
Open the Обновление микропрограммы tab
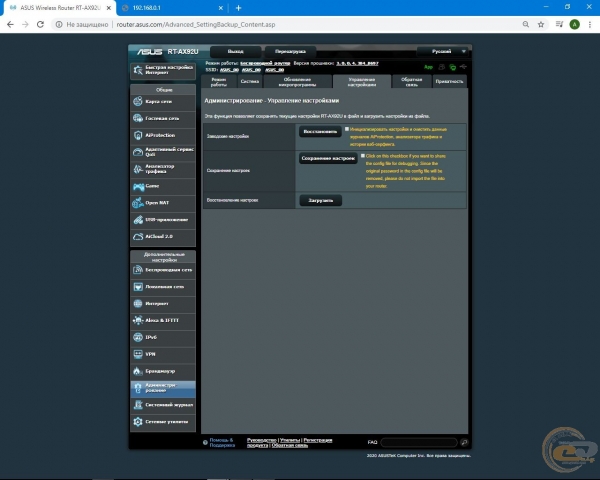click(x=297, y=82)
